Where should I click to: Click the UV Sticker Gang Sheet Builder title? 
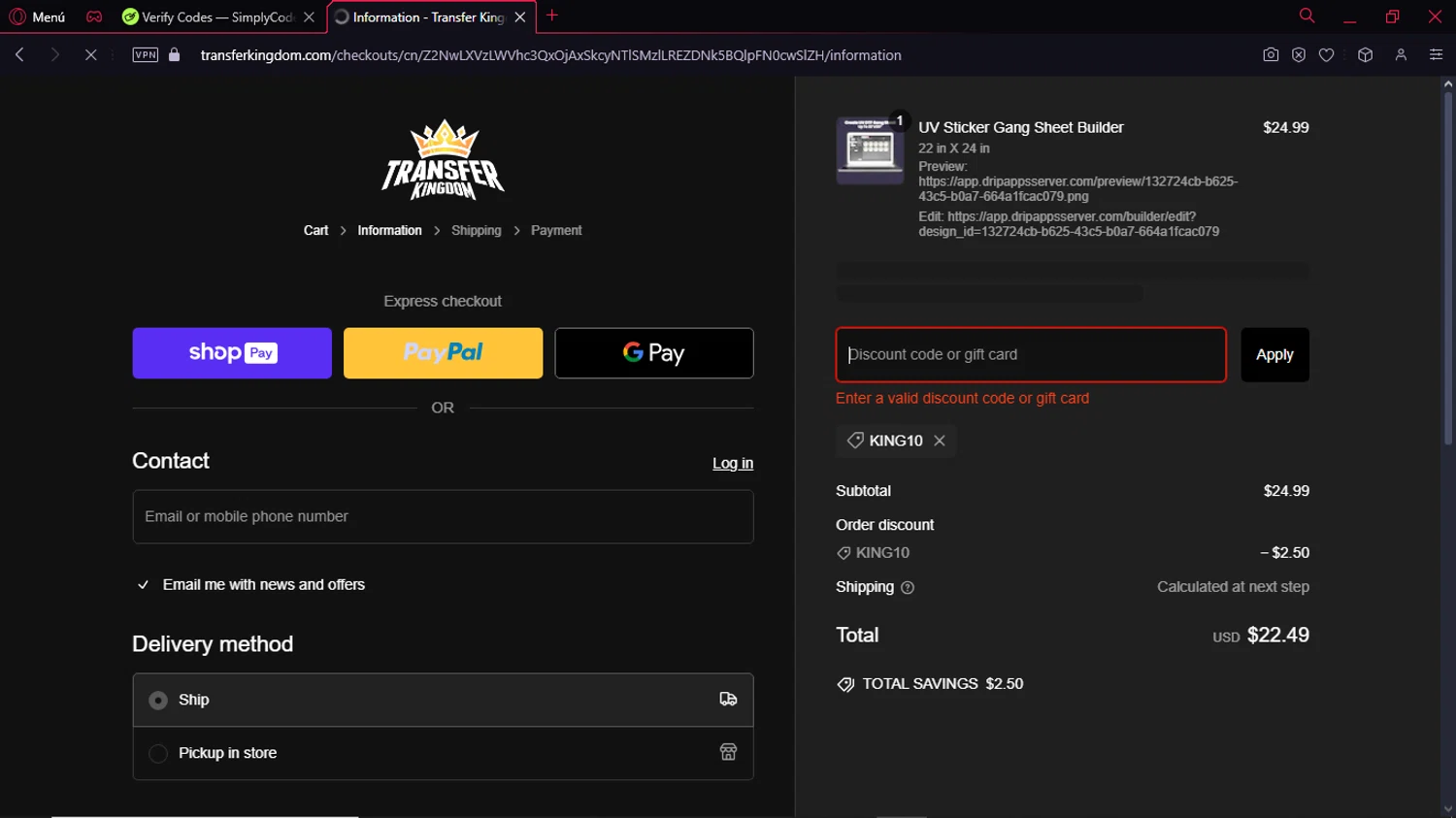tap(1021, 127)
